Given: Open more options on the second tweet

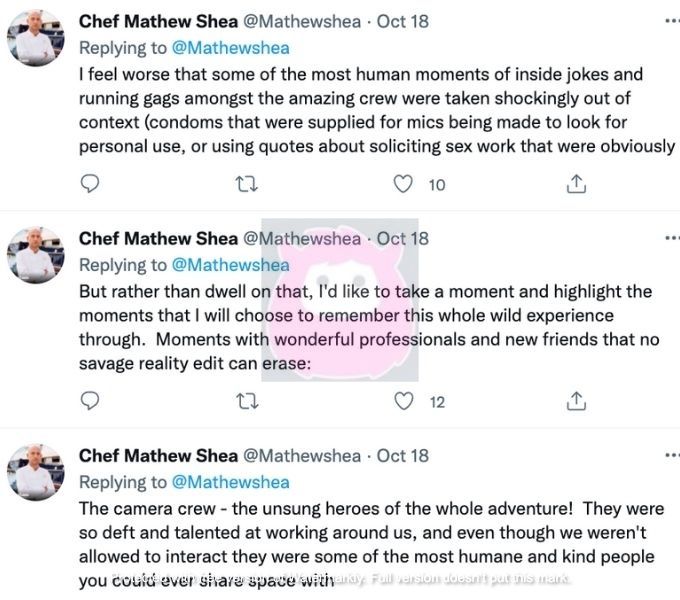Looking at the screenshot, I should pyautogui.click(x=672, y=238).
